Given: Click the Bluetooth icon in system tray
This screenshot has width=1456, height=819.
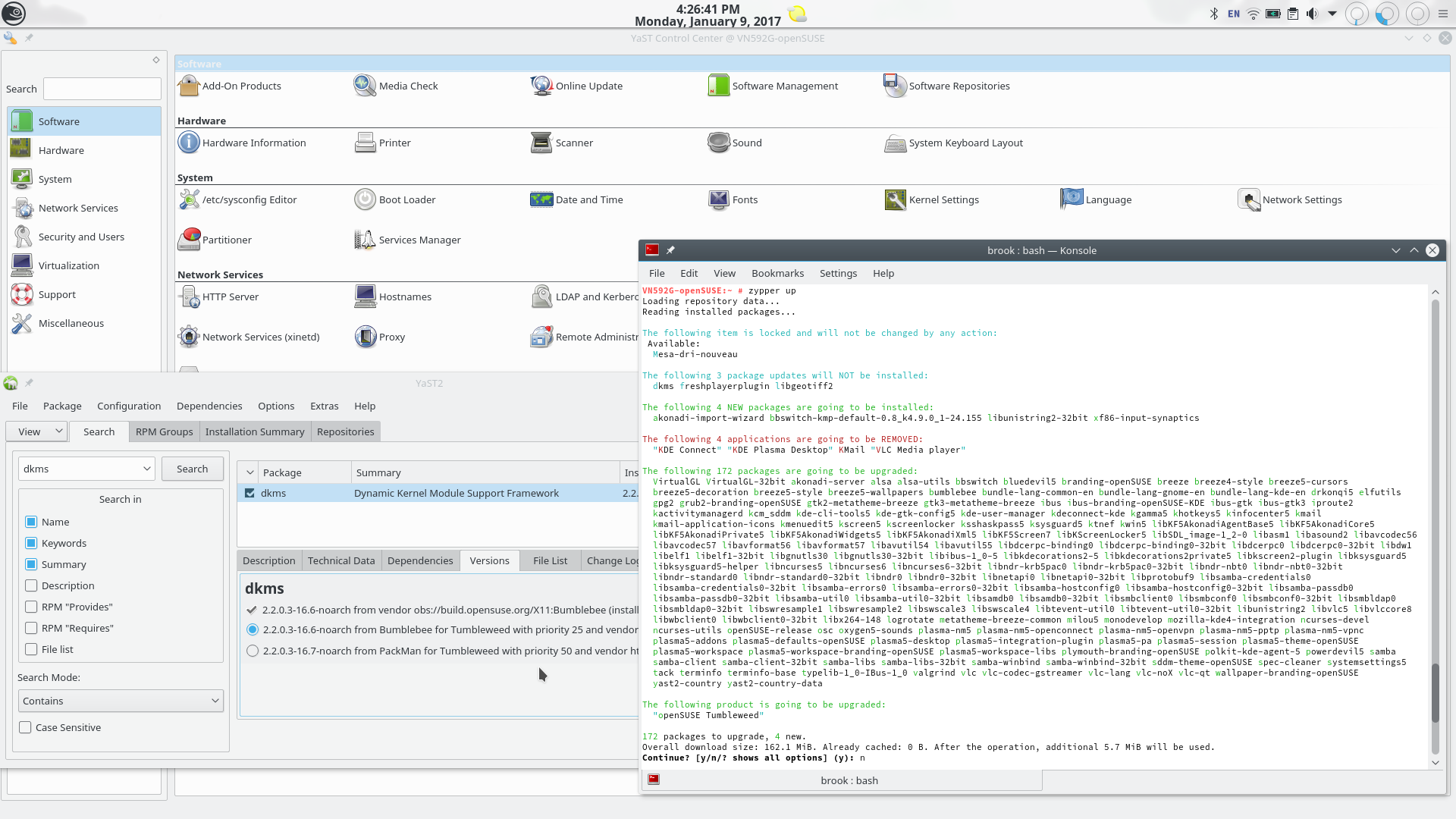Looking at the screenshot, I should tap(1213, 14).
